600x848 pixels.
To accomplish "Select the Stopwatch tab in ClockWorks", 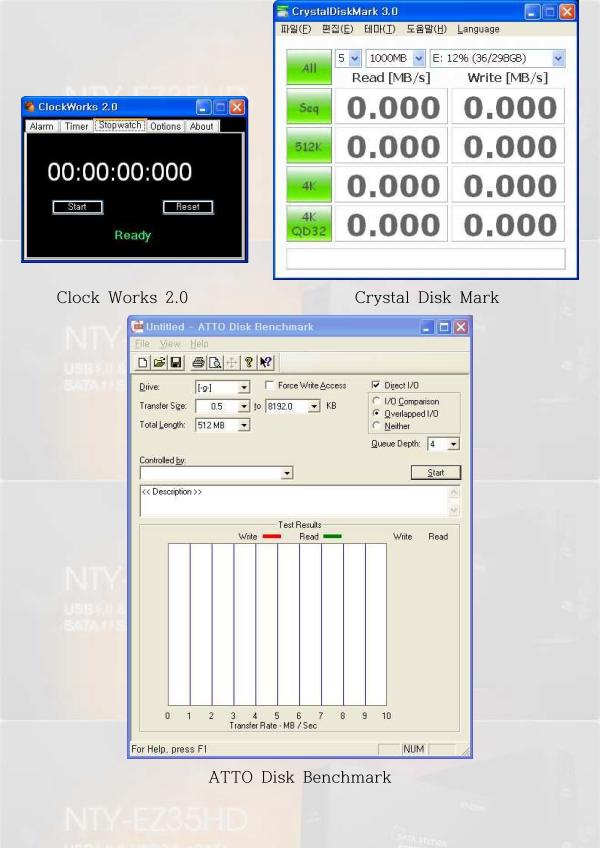I will [120, 125].
